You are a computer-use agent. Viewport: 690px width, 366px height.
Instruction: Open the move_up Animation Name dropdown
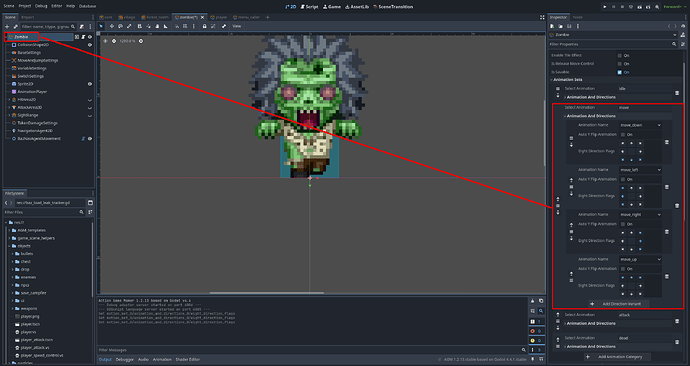click(640, 260)
